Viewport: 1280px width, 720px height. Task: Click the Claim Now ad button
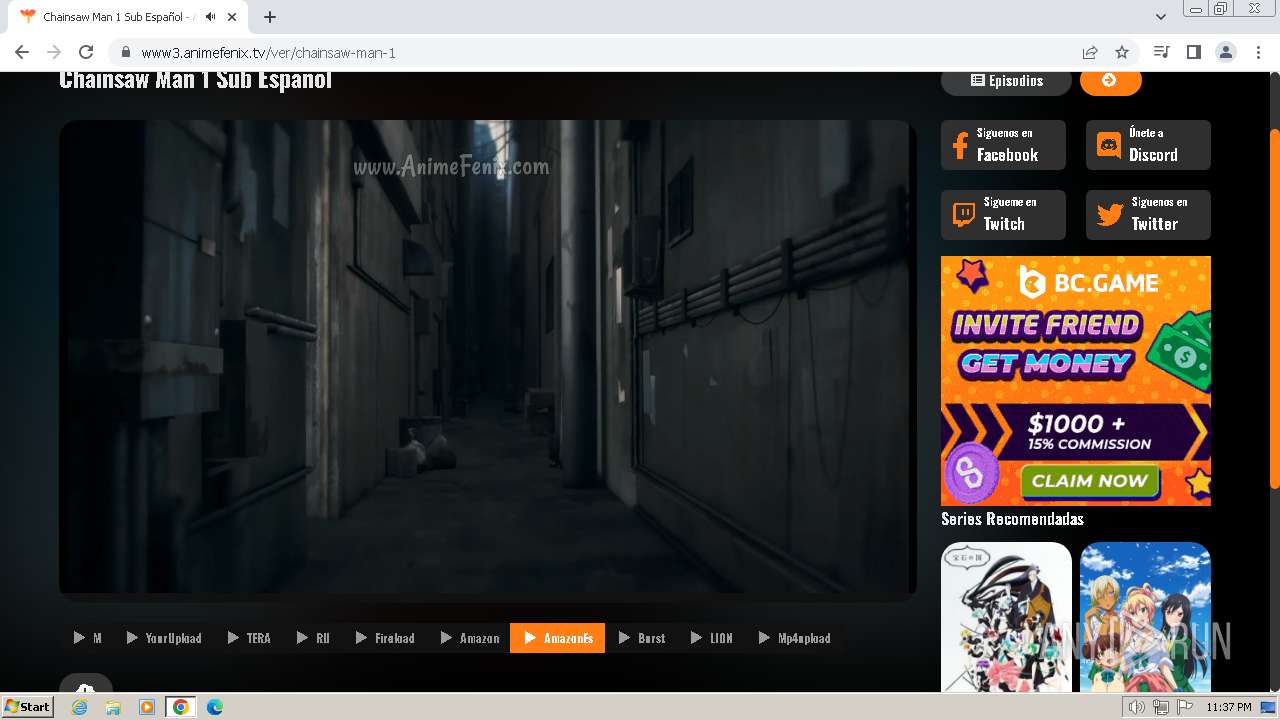point(1089,481)
